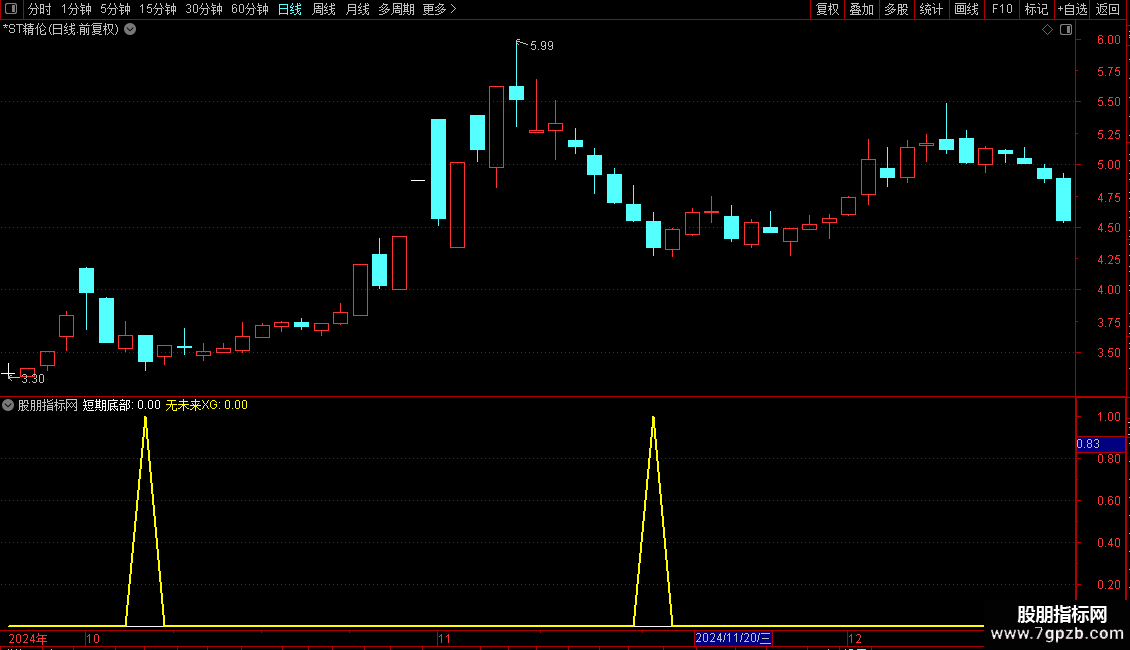Select the 15分钟 period
Screen dimensions: 1130x650
coord(157,9)
